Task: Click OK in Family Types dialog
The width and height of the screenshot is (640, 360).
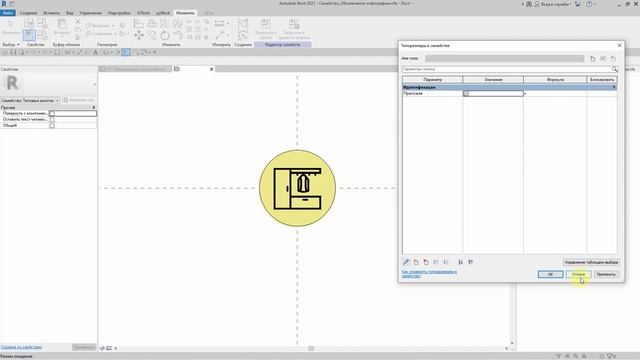Action: (550, 274)
